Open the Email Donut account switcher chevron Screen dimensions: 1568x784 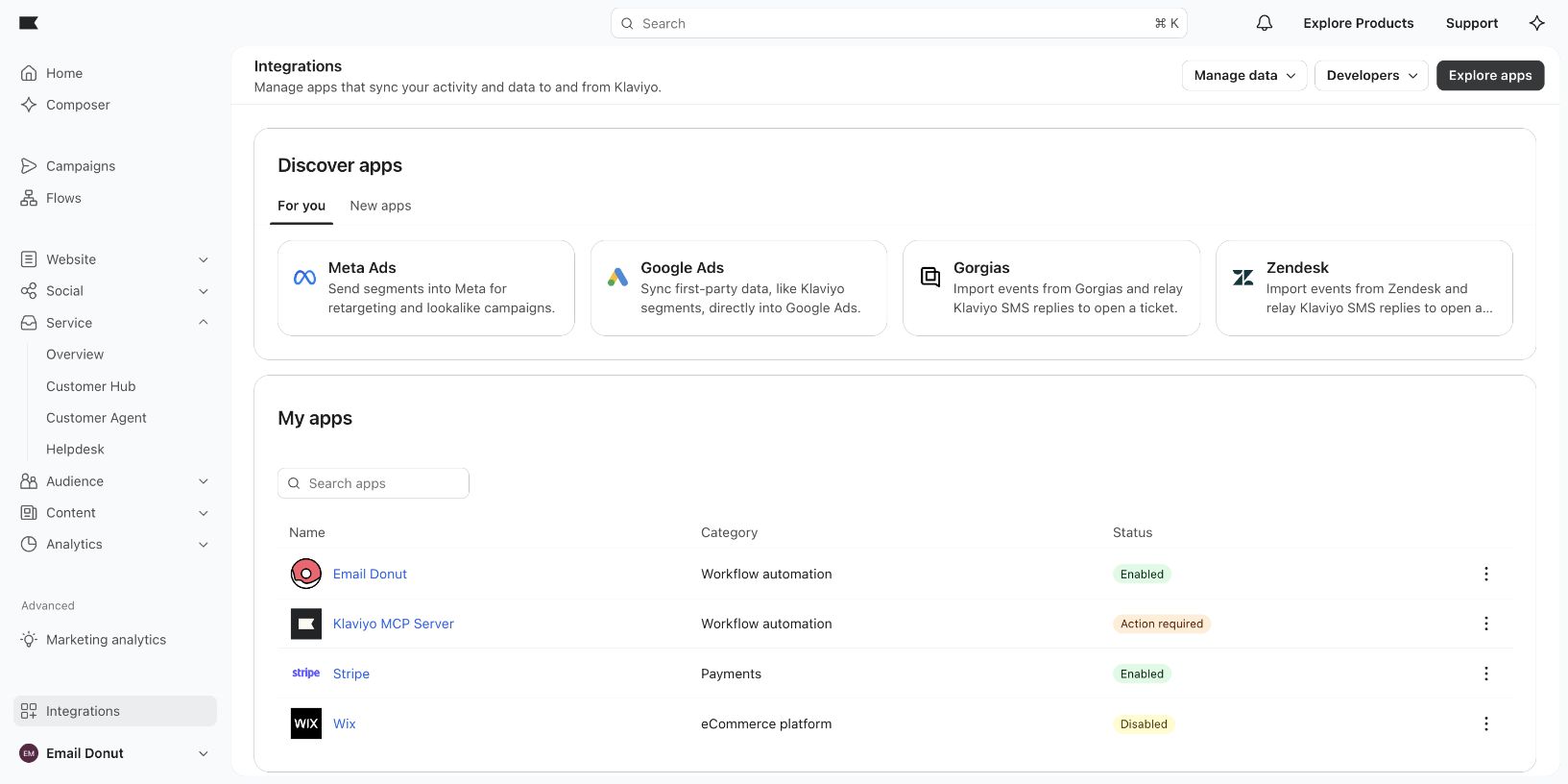(x=204, y=753)
